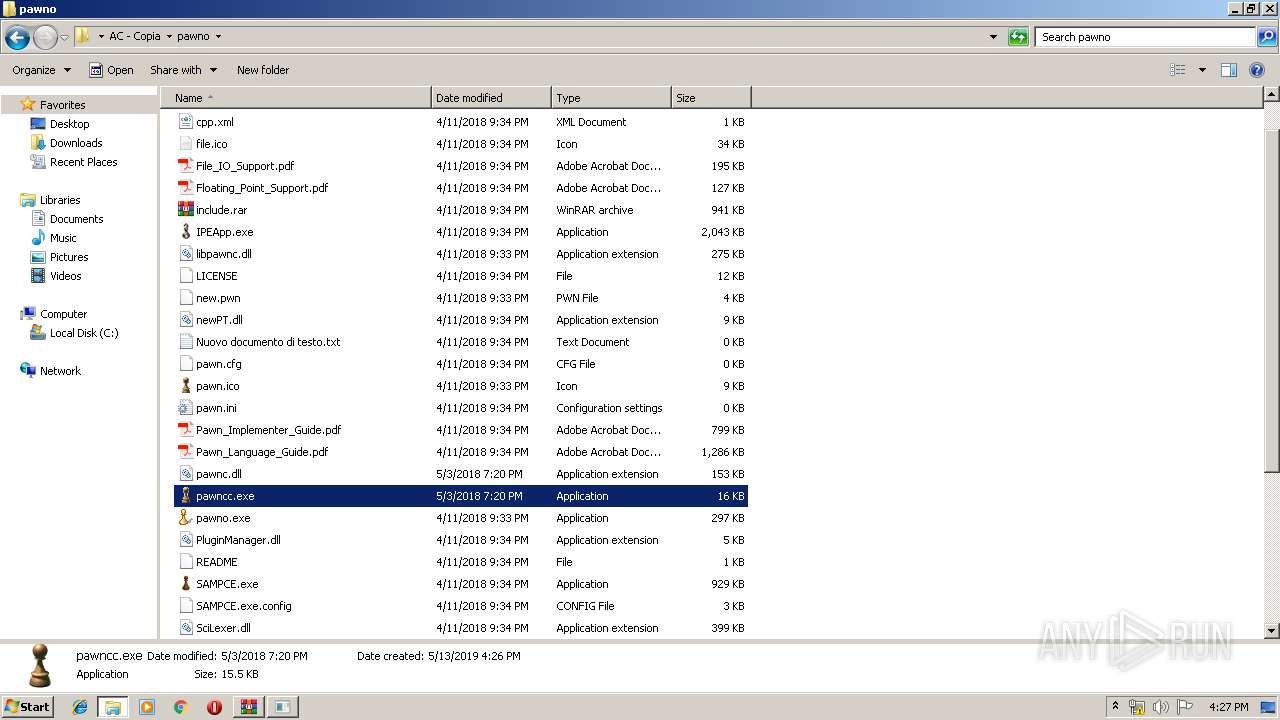The height and width of the screenshot is (720, 1280).
Task: Click the Open toolbar button
Action: coord(111,70)
